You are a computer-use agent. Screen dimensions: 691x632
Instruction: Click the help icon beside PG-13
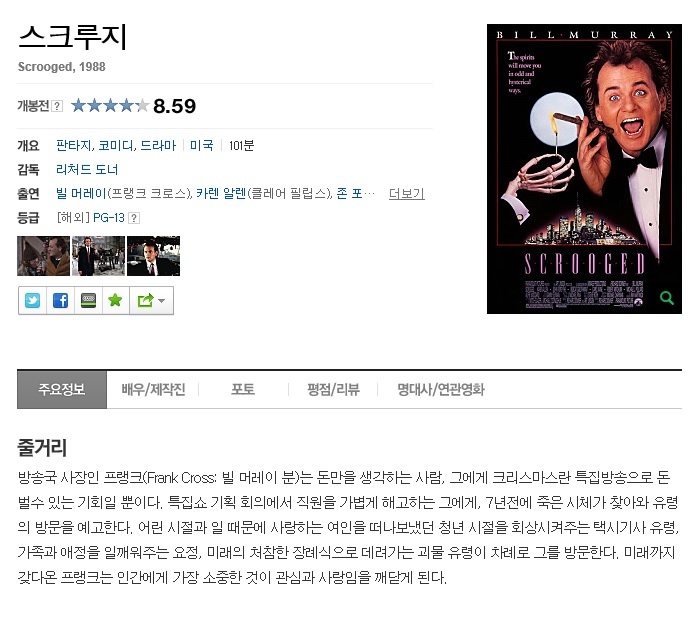pyautogui.click(x=134, y=218)
